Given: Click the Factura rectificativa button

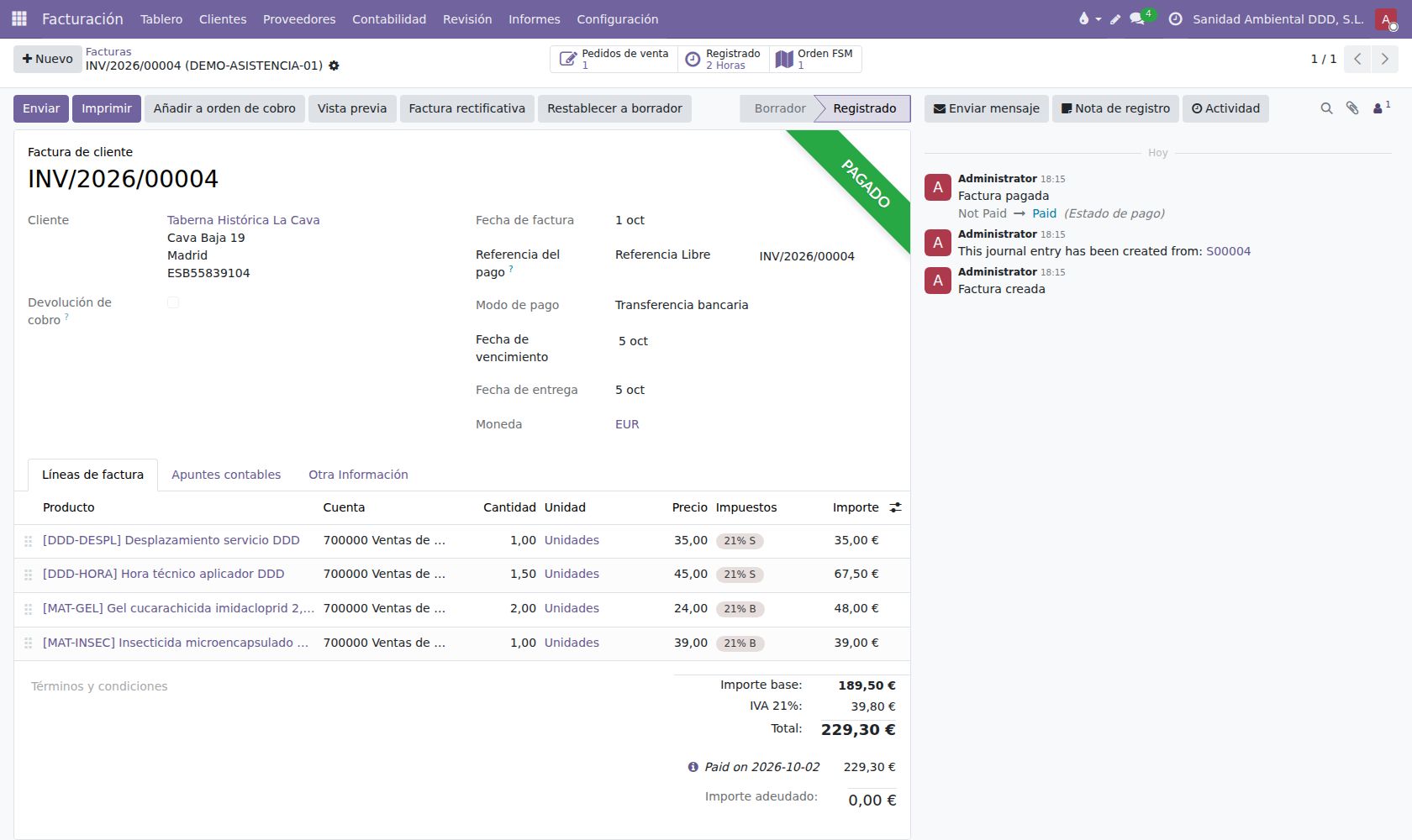Looking at the screenshot, I should 466,108.
